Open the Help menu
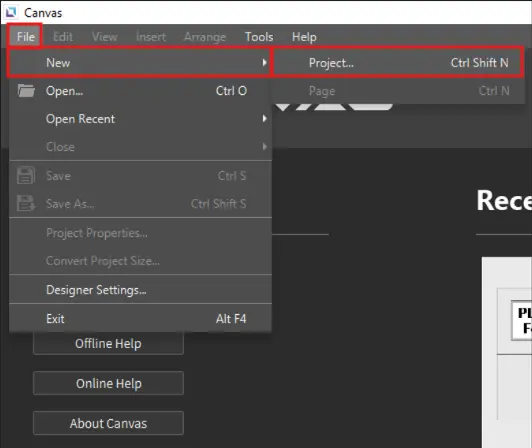Screen dimensions: 532x448 [x=304, y=37]
